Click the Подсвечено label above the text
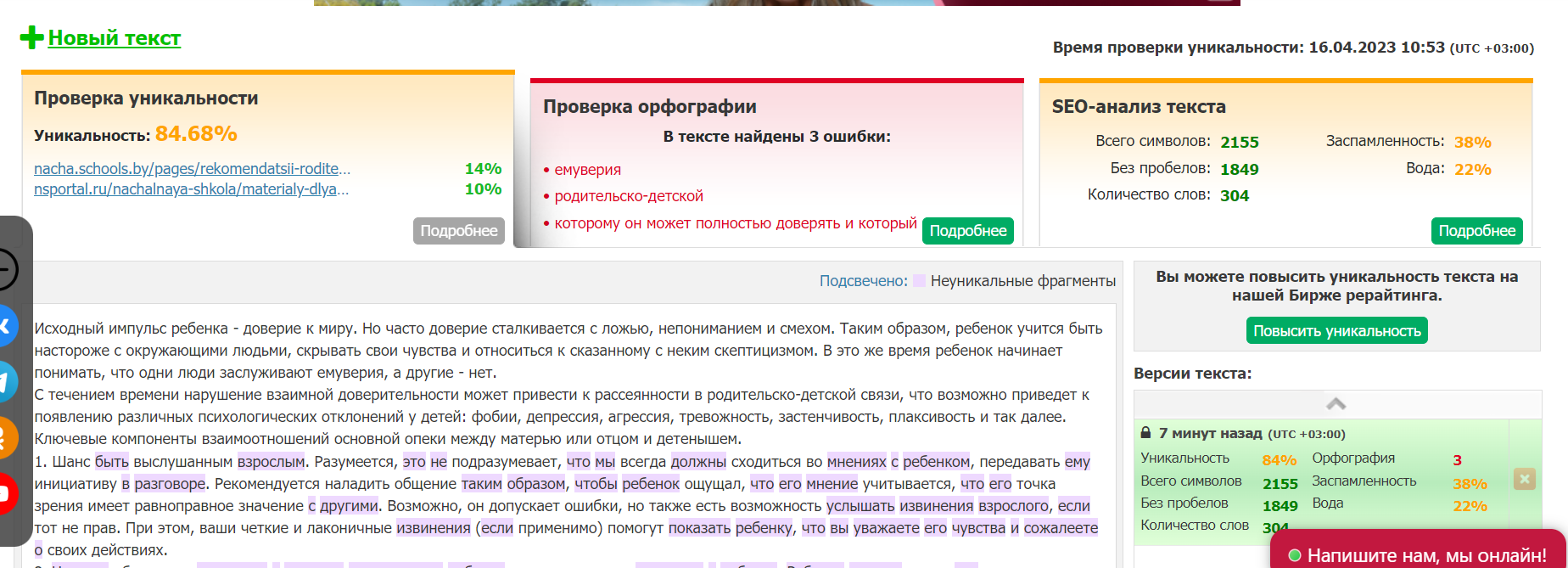The height and width of the screenshot is (568, 1568). coord(863,281)
